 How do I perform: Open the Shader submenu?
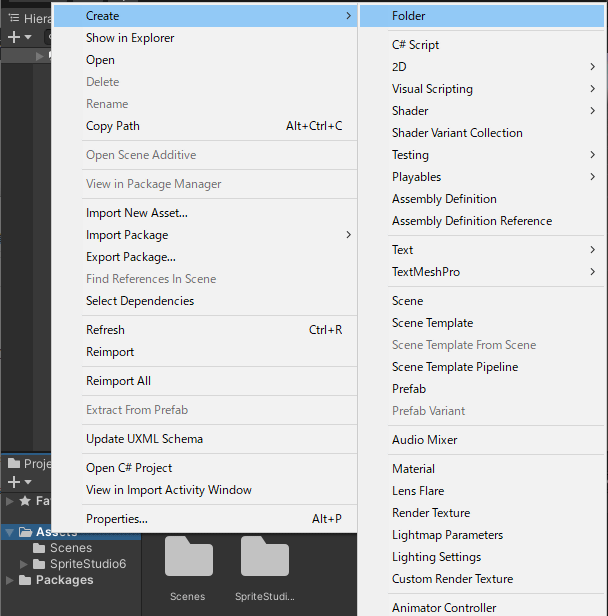coord(482,111)
